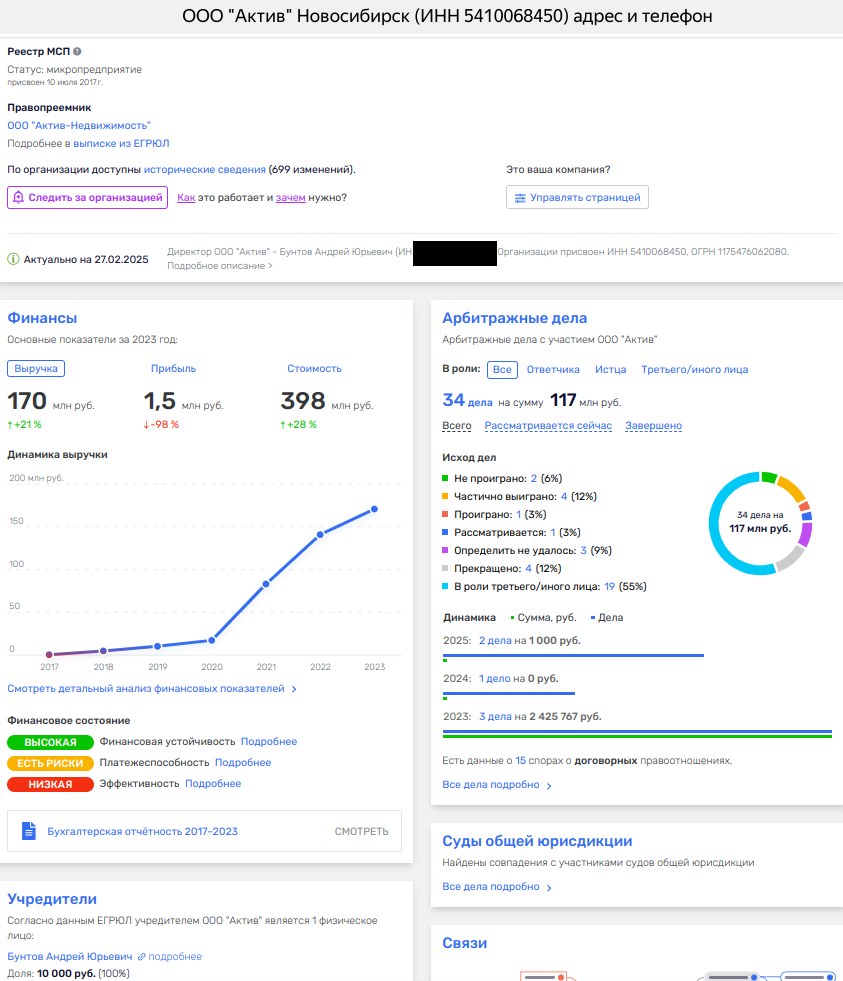This screenshot has height=981, width=843.
Task: Open founder Бунтов Андрей Юрьевич link
Action: pos(70,957)
